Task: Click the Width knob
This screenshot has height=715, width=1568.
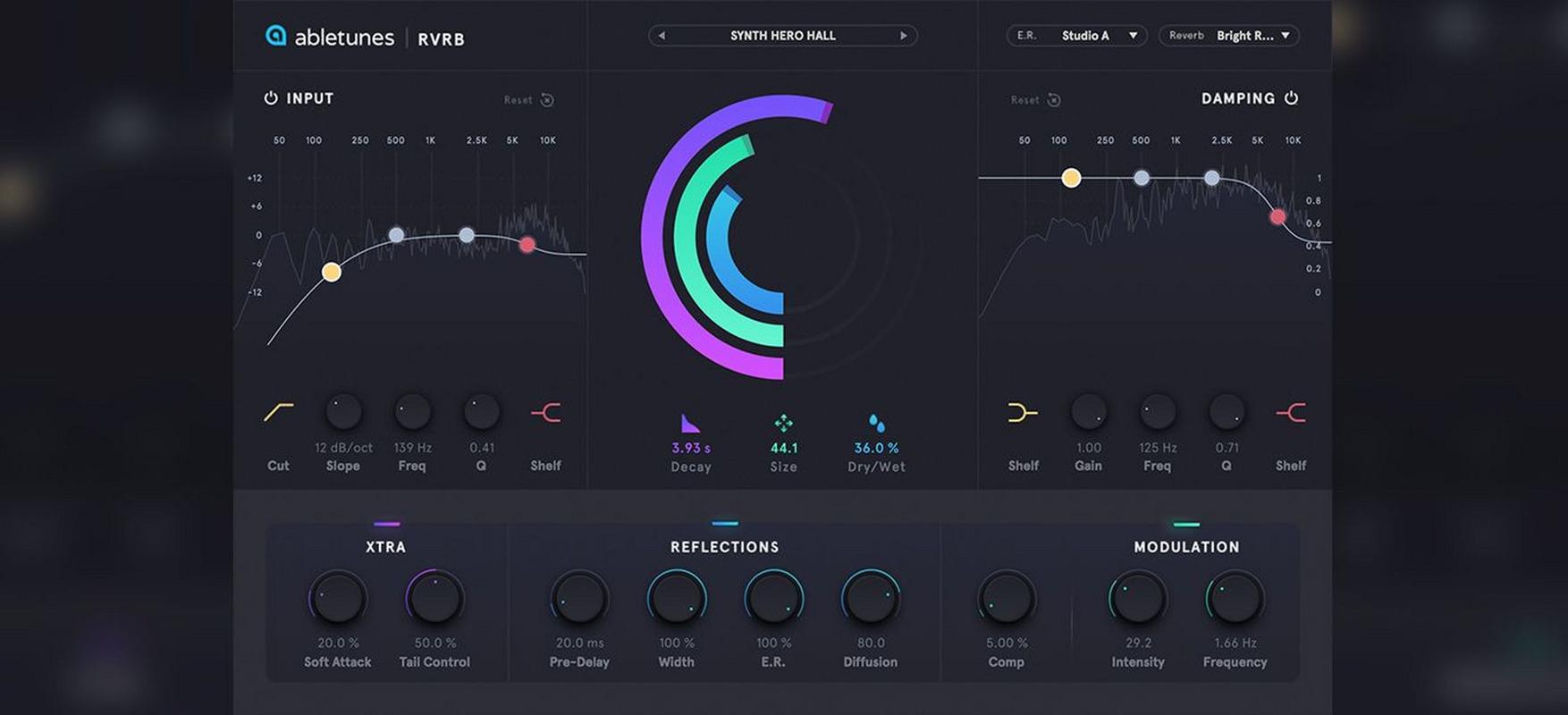Action: [x=677, y=598]
